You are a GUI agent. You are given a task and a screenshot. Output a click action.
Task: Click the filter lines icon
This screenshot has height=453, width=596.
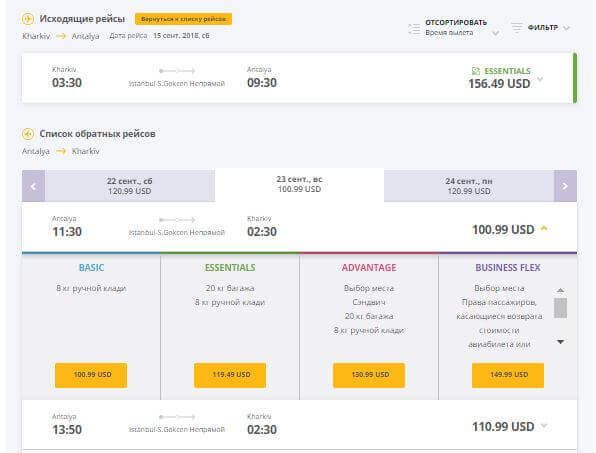click(x=517, y=27)
